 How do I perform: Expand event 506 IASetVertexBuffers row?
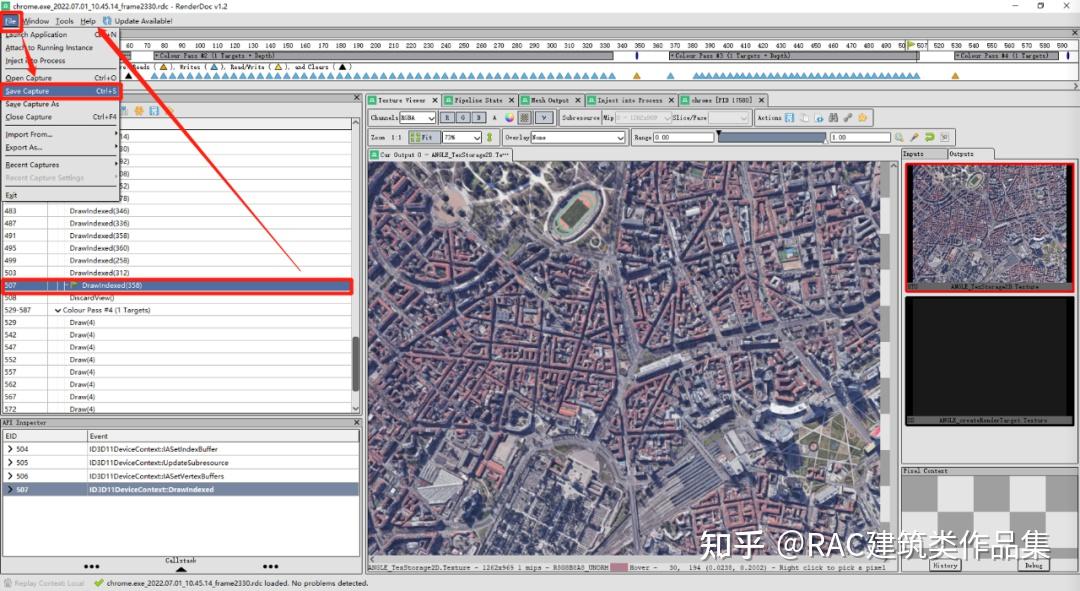pos(10,476)
